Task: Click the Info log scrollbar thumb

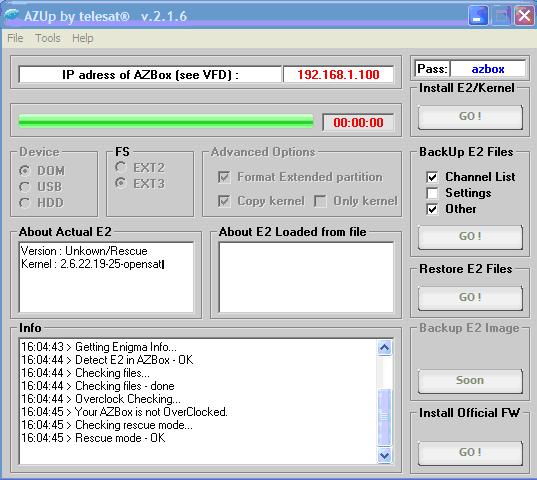Action: tap(385, 417)
